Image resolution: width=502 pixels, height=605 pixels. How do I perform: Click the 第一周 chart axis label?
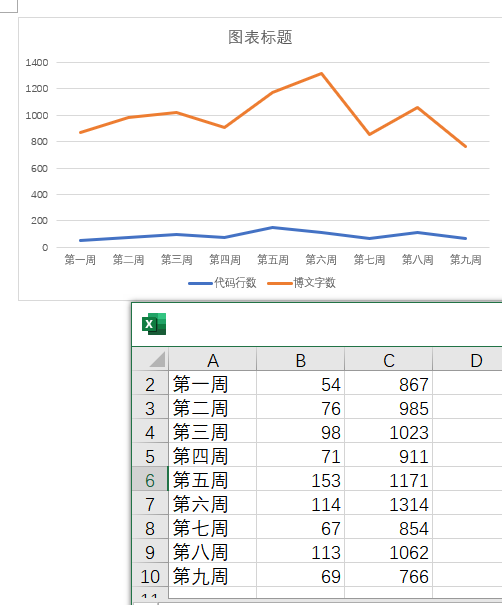80,260
